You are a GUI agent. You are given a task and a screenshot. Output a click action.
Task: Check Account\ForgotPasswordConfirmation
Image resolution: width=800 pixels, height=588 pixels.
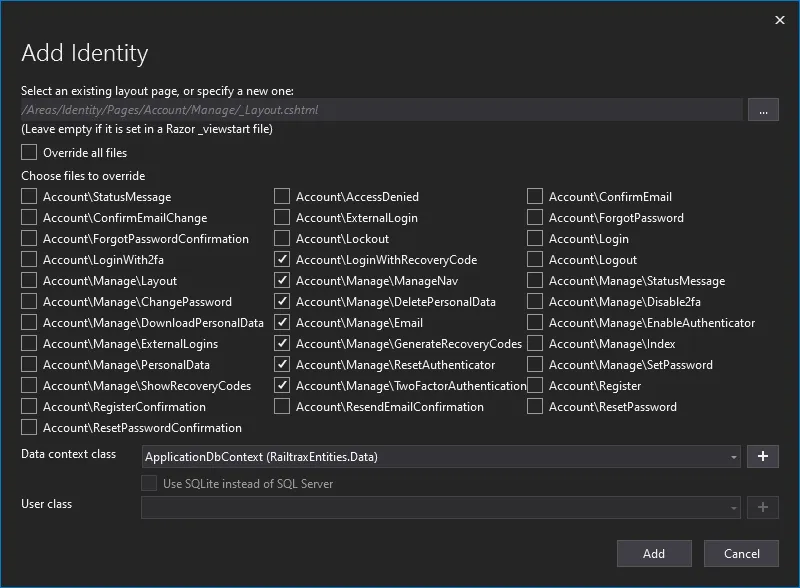tap(29, 238)
